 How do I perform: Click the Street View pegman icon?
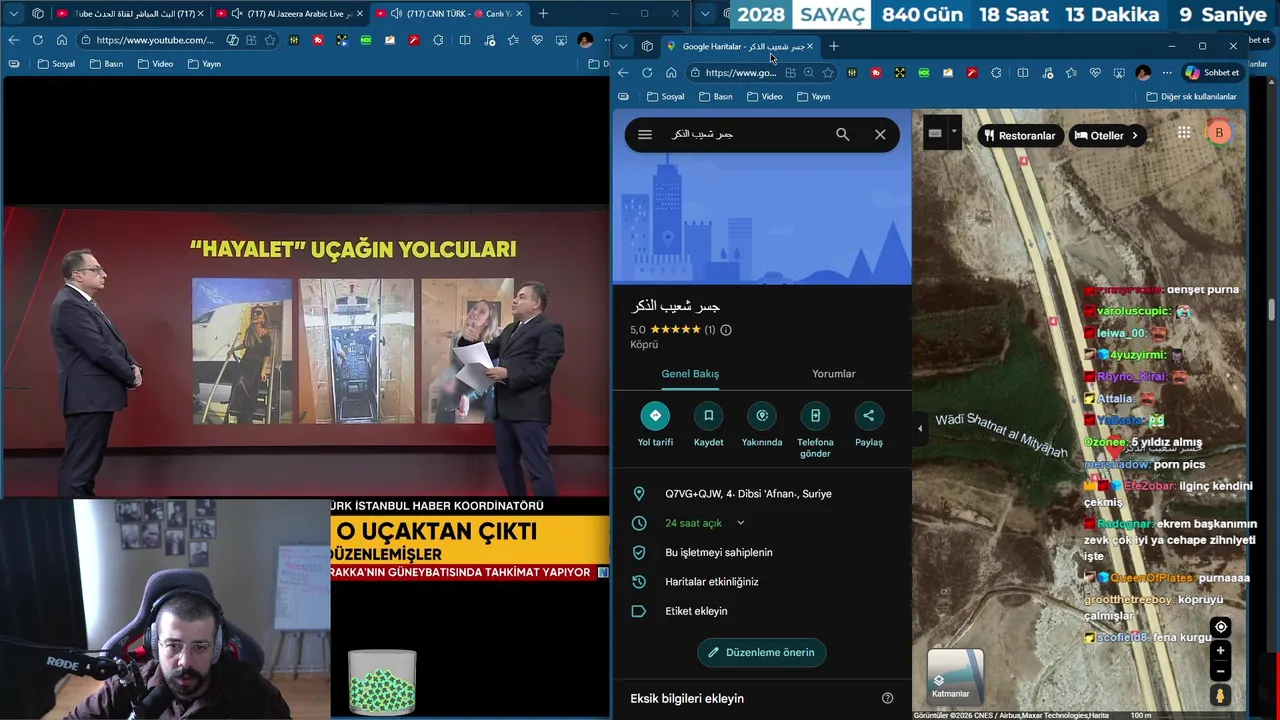[x=1220, y=695]
